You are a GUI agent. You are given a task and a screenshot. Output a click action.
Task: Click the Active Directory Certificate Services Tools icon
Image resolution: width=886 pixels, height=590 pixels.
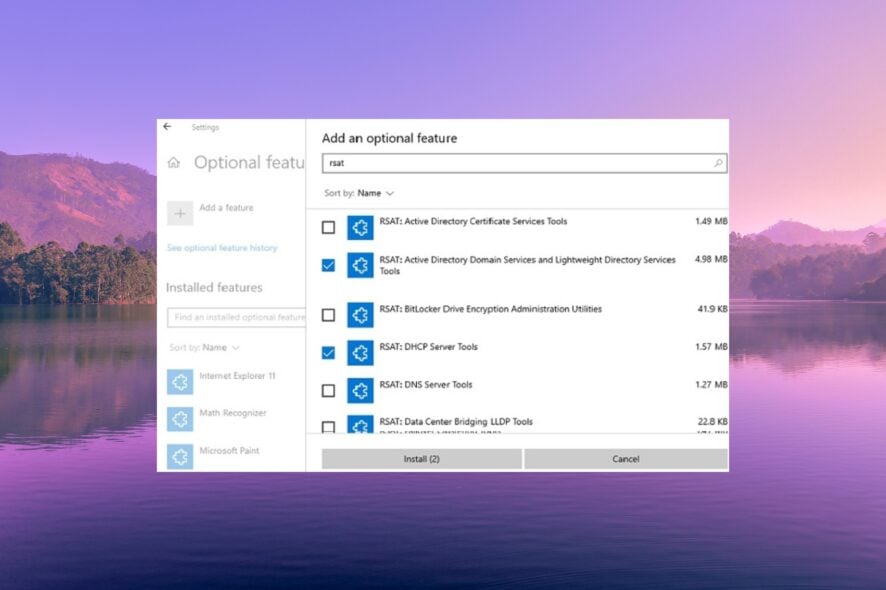[361, 228]
